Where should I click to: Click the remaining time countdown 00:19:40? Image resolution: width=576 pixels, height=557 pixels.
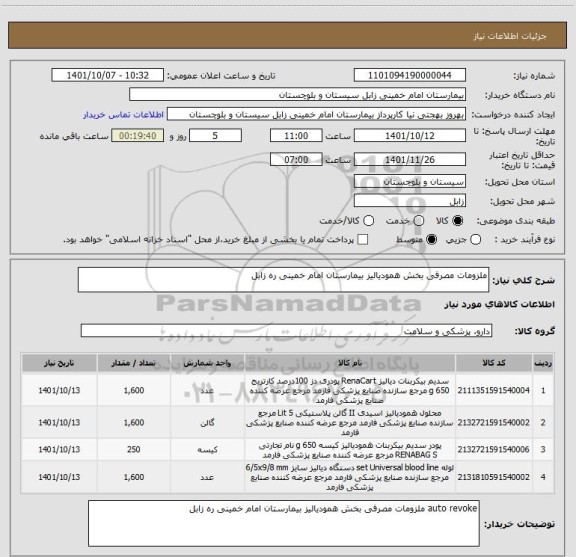click(138, 136)
